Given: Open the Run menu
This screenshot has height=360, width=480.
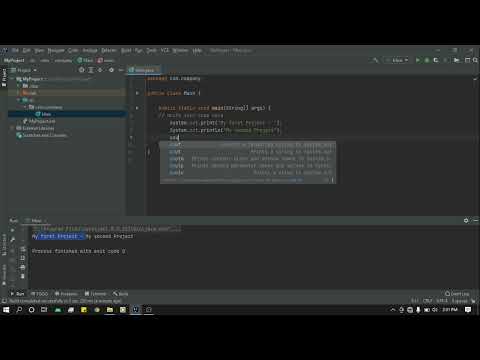Looking at the screenshot, I should [x=138, y=51].
